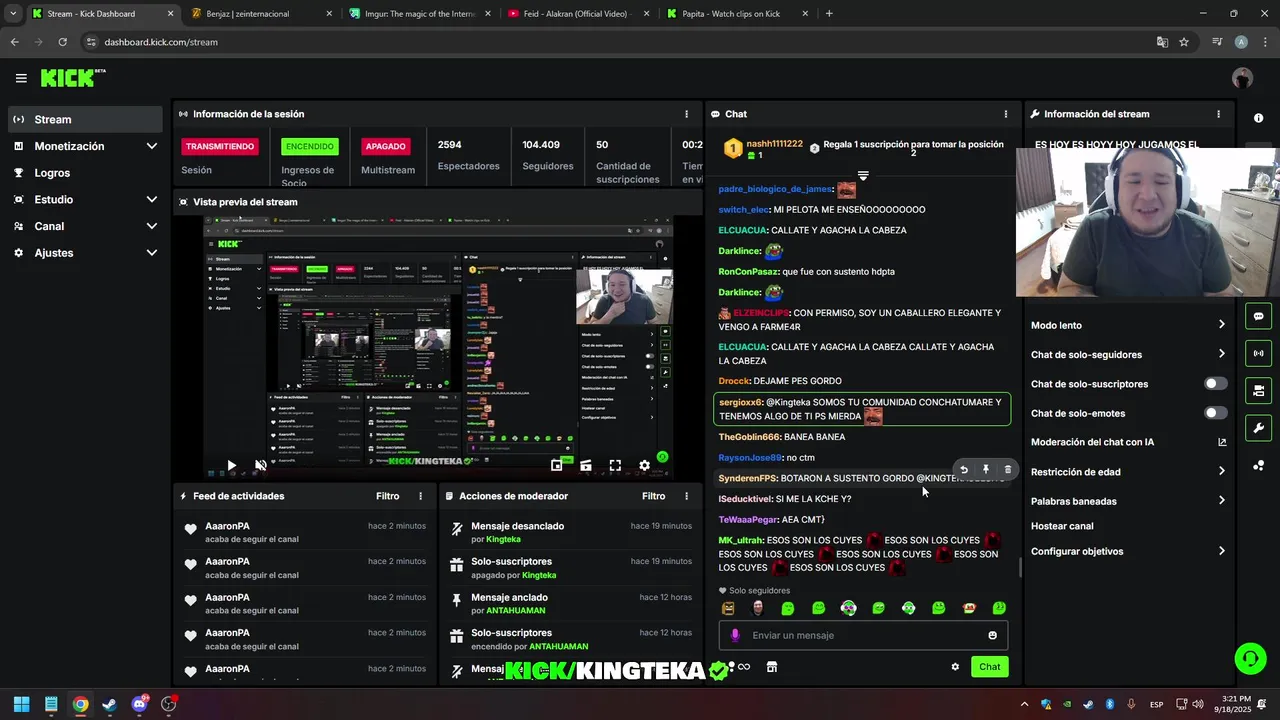Open ANTAHUAMAN link under Mensaje anclado
The image size is (1280, 720).
516,611
